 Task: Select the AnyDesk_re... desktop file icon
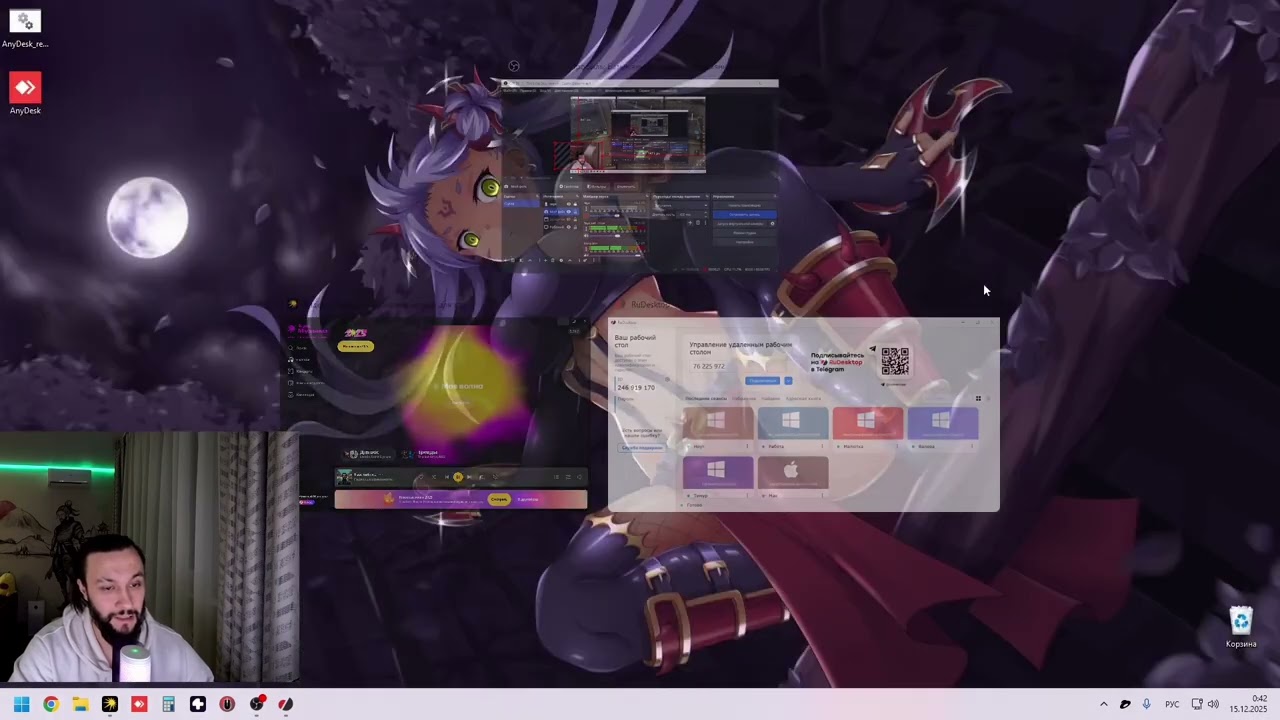pyautogui.click(x=25, y=28)
